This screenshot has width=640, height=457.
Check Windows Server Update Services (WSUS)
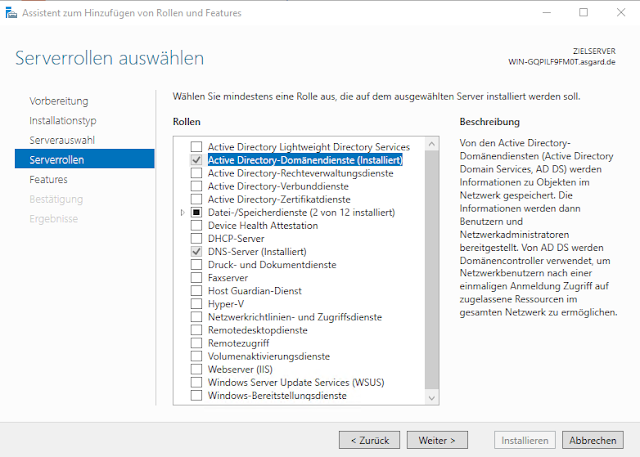pyautogui.click(x=197, y=382)
